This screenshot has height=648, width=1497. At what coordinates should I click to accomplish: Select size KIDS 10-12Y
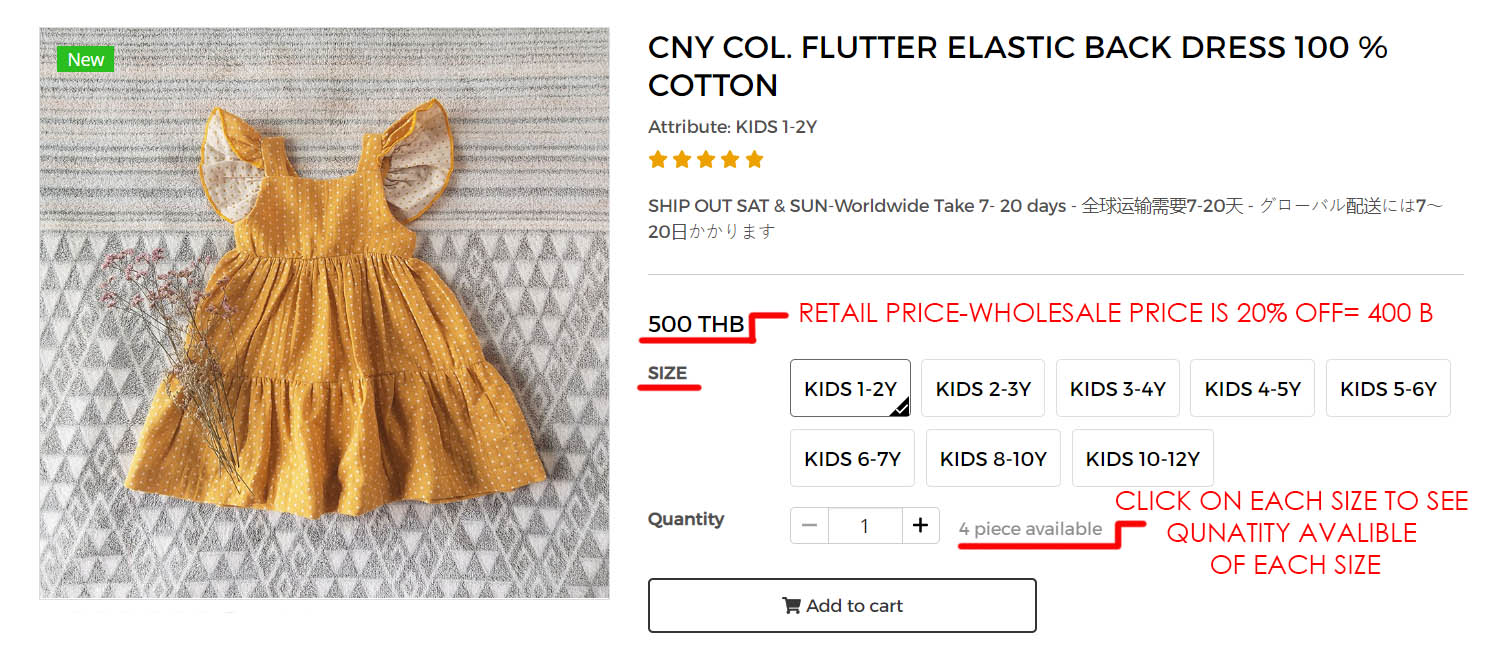pos(1142,458)
